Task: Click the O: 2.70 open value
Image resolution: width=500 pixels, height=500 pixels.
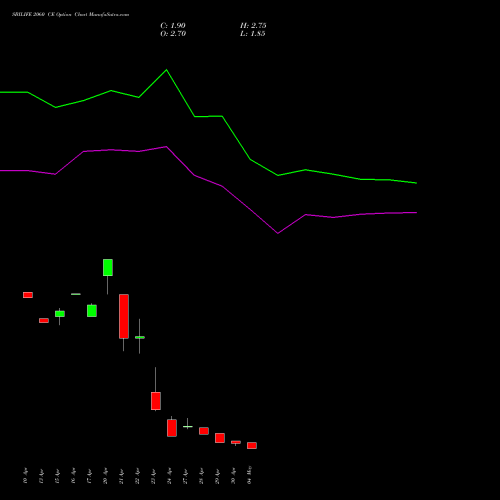Action: click(173, 33)
